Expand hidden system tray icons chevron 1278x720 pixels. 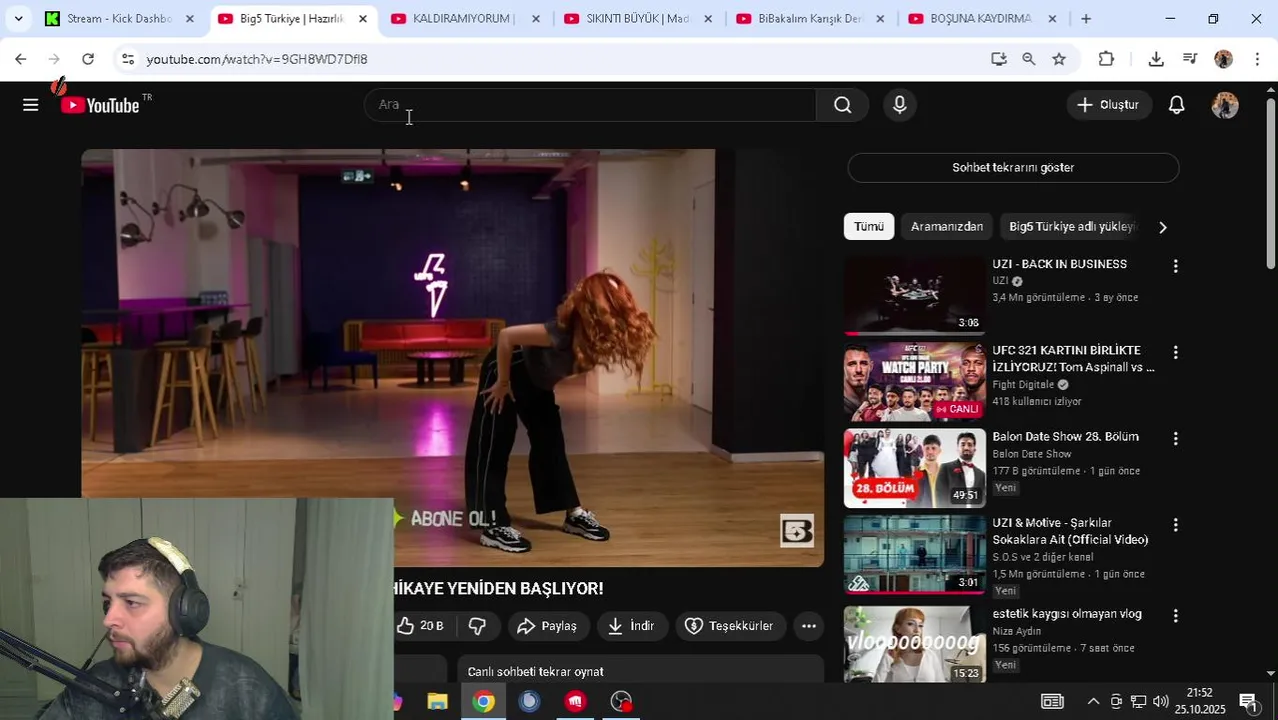click(x=1093, y=701)
